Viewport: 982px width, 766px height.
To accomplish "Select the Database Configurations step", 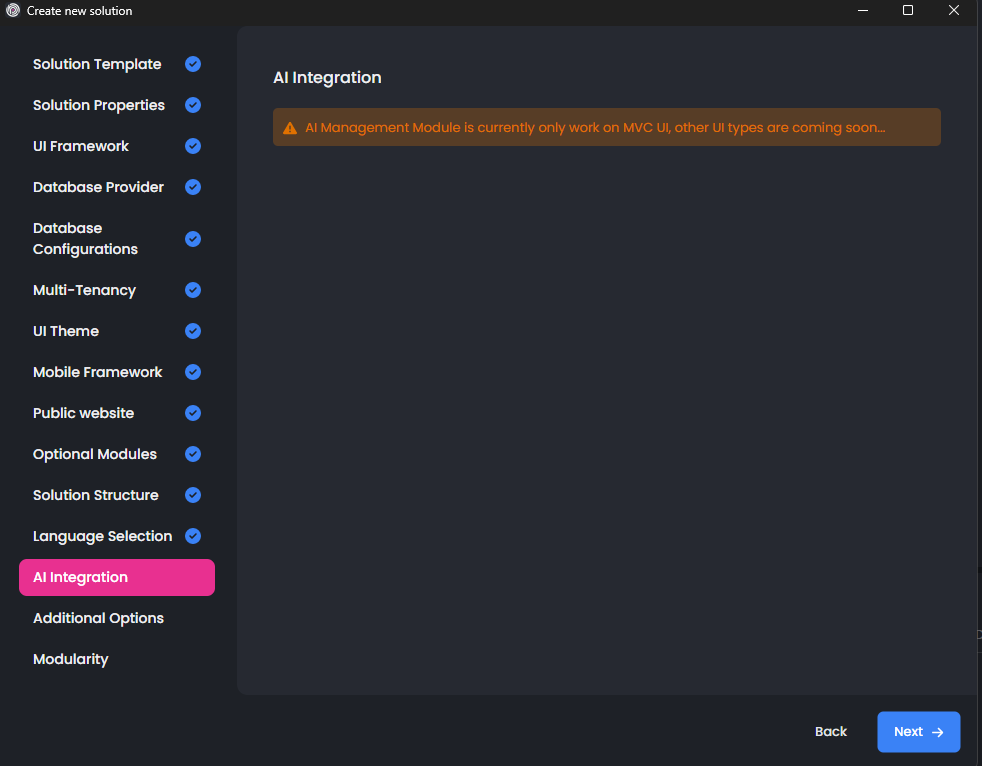I will click(85, 239).
